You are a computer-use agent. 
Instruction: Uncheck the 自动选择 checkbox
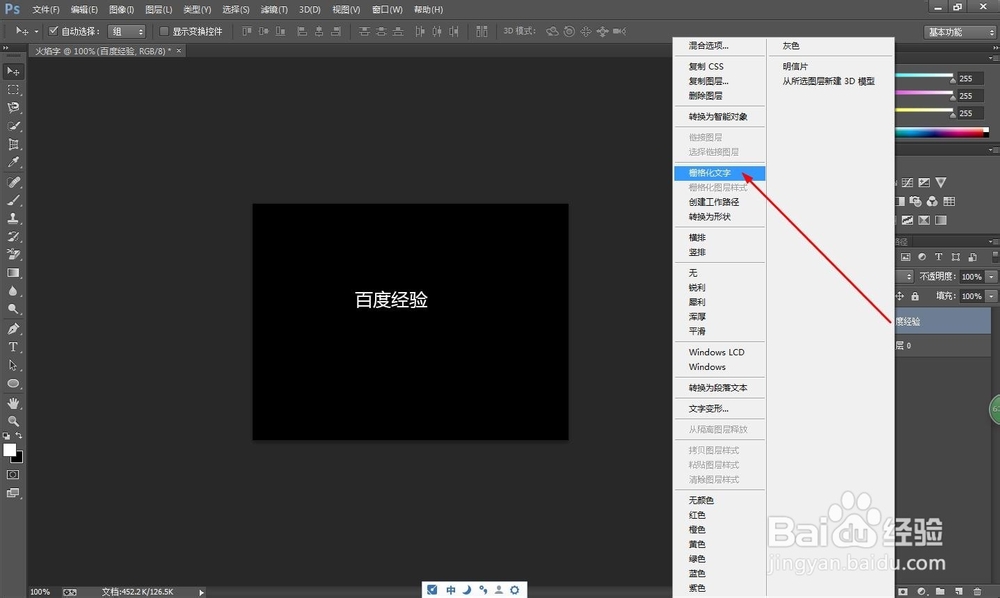(54, 31)
